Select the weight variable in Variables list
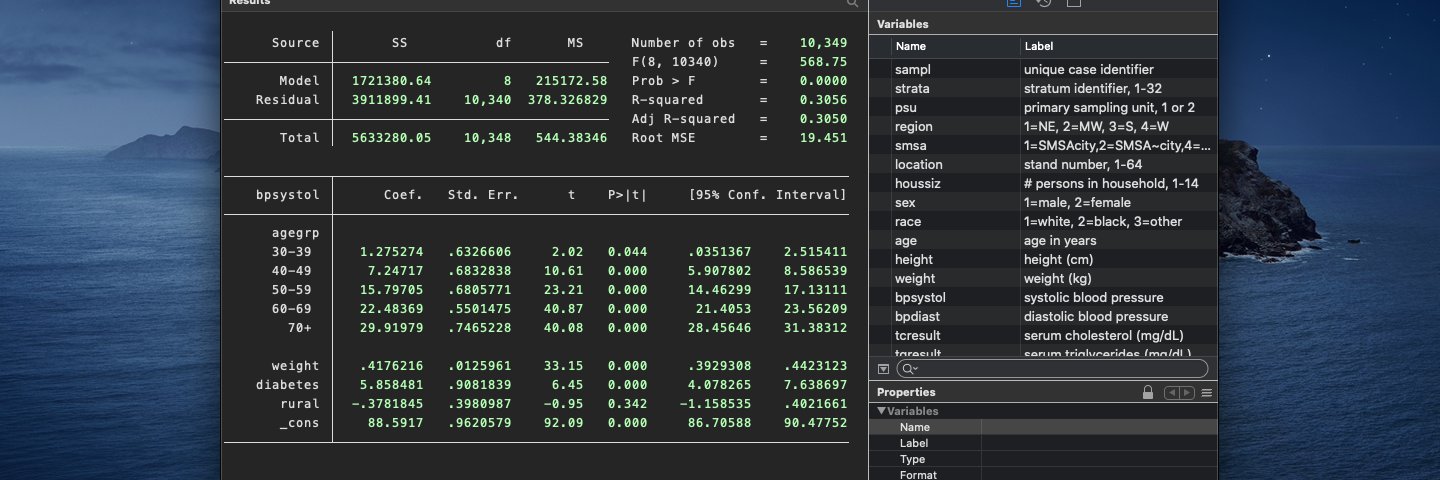This screenshot has width=1440, height=480. [1044, 279]
